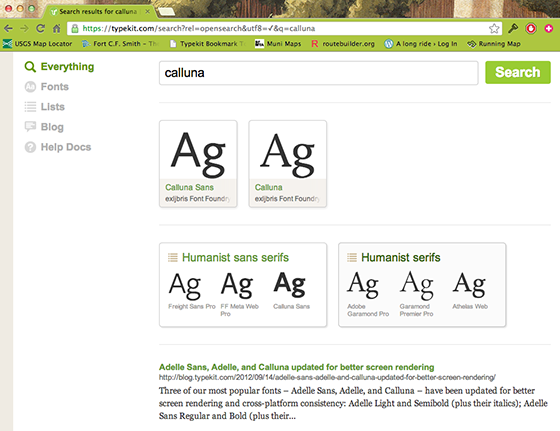
Task: Click list icon beside Humanist serifs
Action: click(x=352, y=257)
